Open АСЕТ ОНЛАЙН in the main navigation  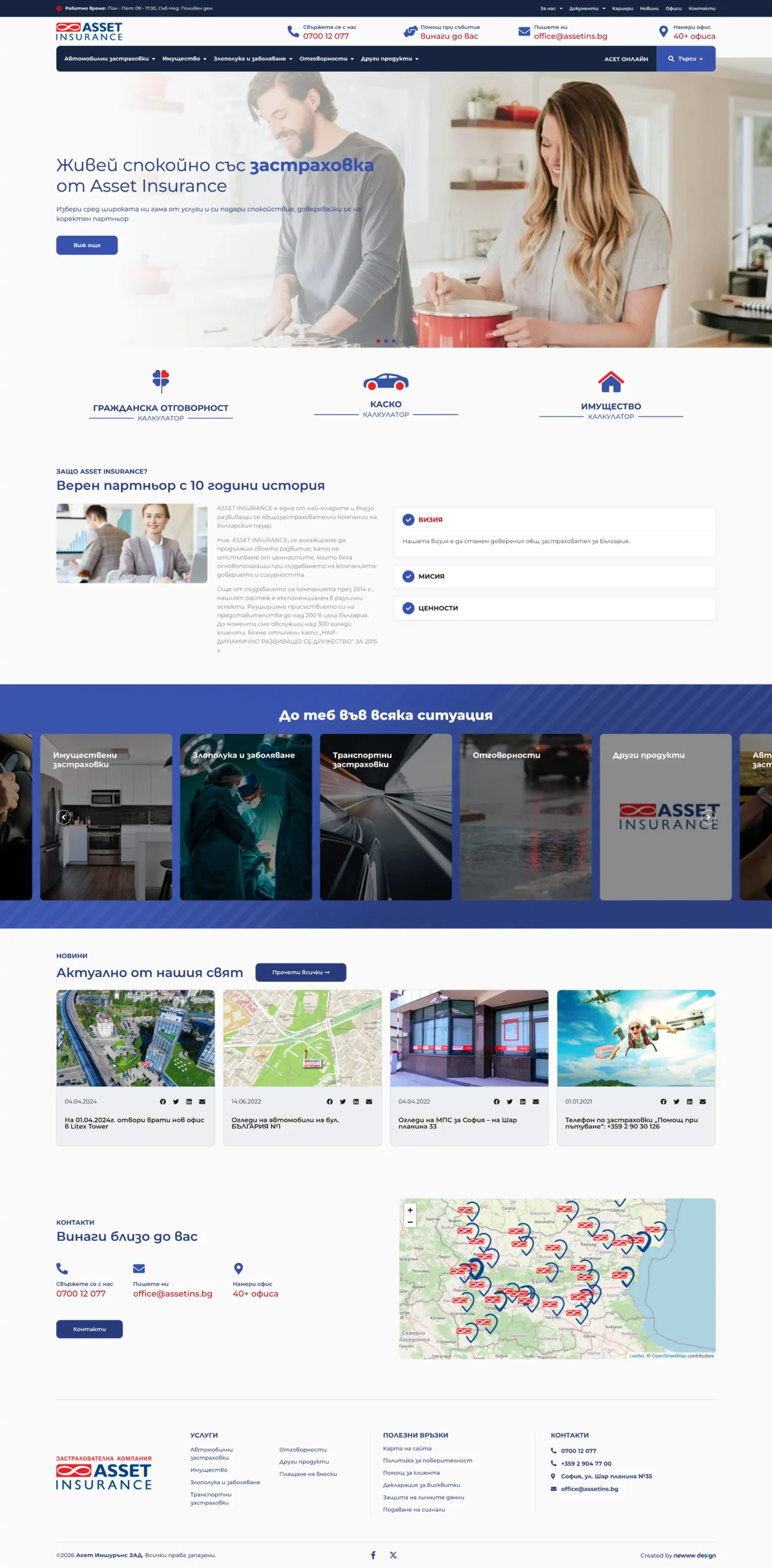click(x=626, y=59)
